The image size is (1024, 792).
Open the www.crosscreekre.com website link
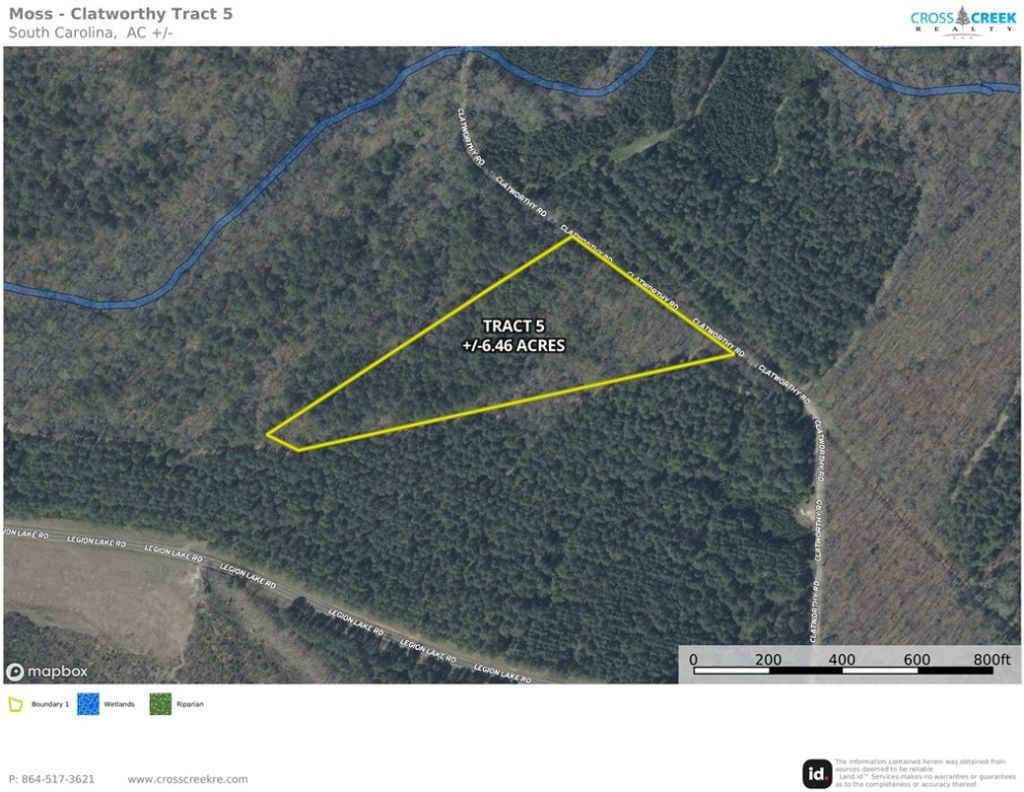coord(187,779)
